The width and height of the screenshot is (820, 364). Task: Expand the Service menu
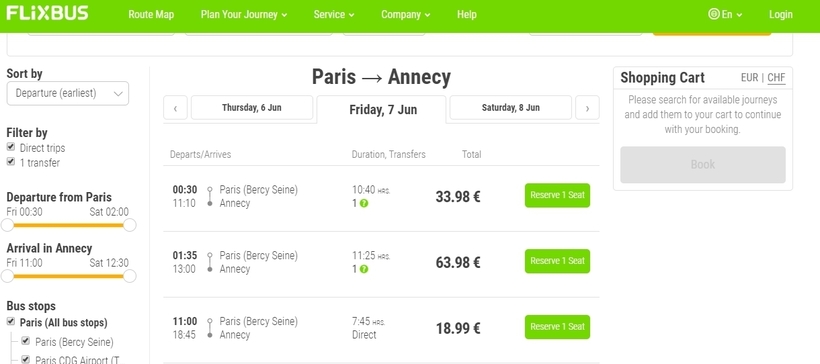(x=334, y=15)
